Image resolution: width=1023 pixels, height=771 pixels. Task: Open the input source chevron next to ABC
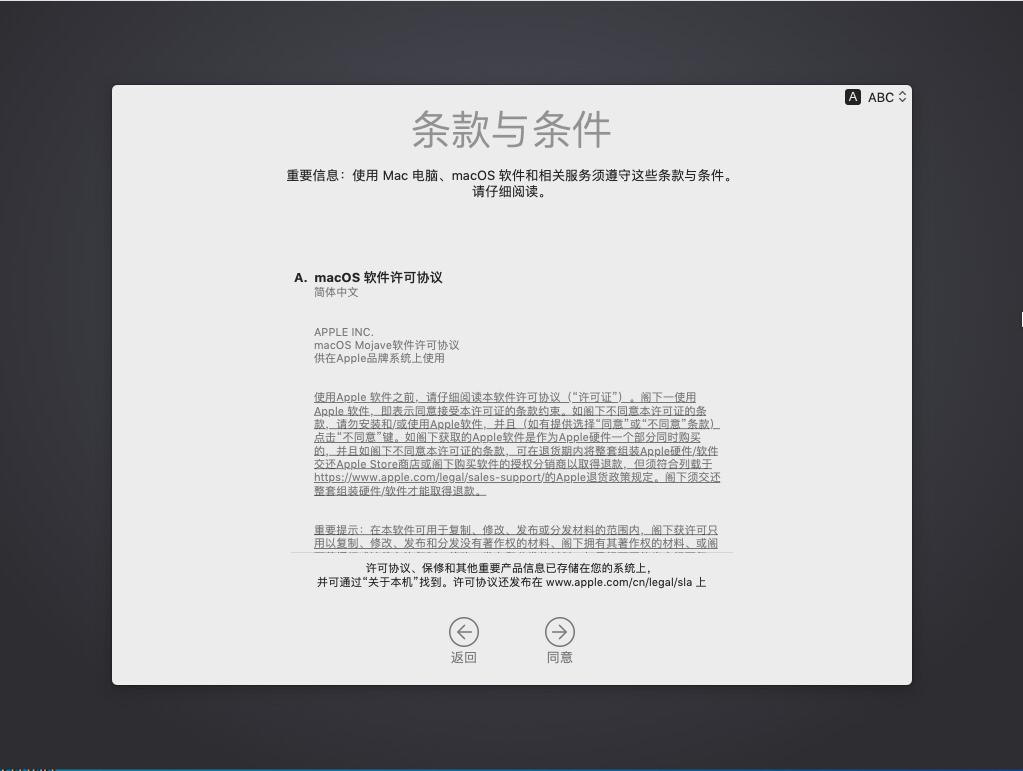901,97
